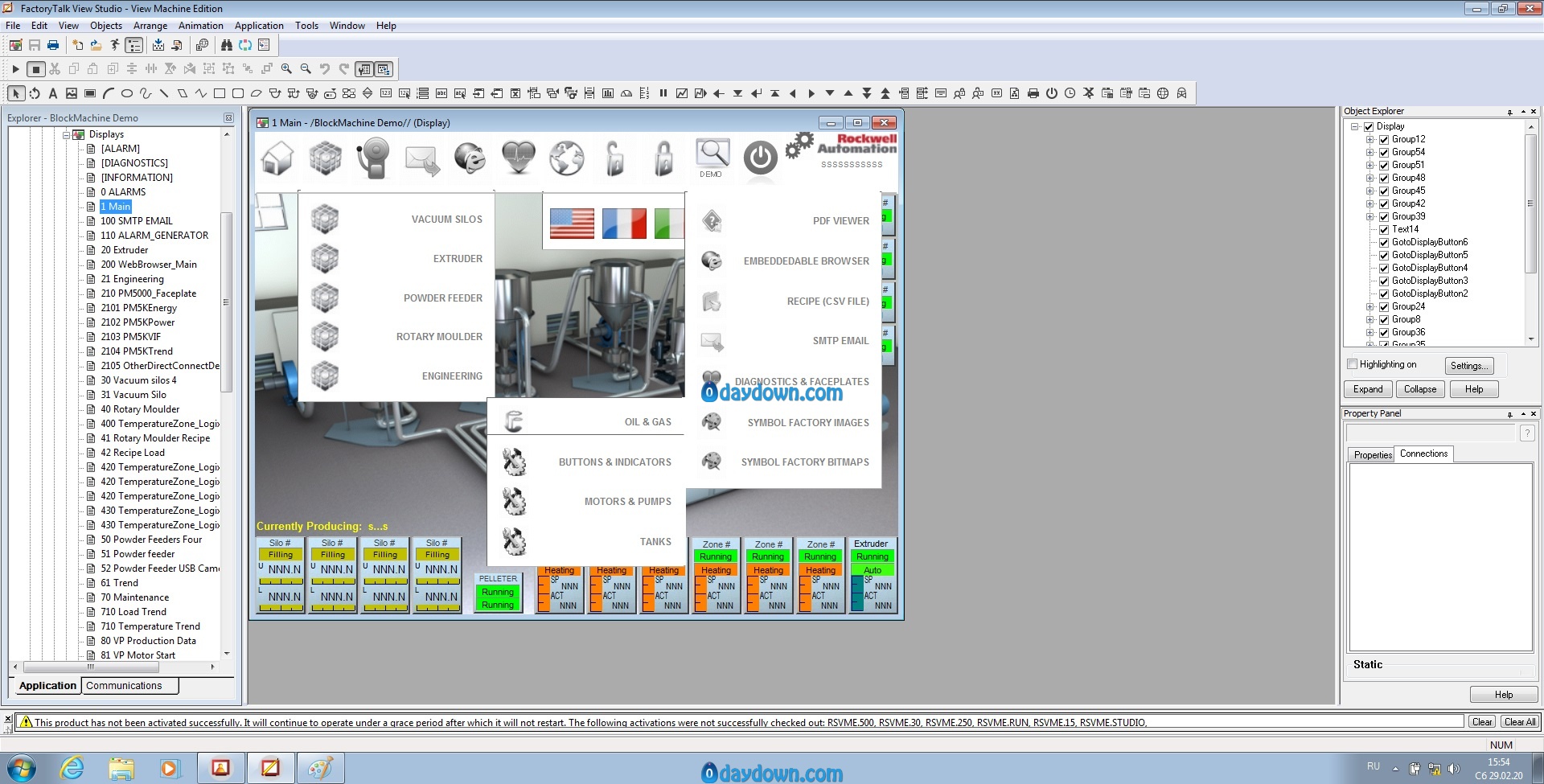1544x784 pixels.
Task: Expand the Group42 node in Object Explorer
Action: click(1369, 204)
